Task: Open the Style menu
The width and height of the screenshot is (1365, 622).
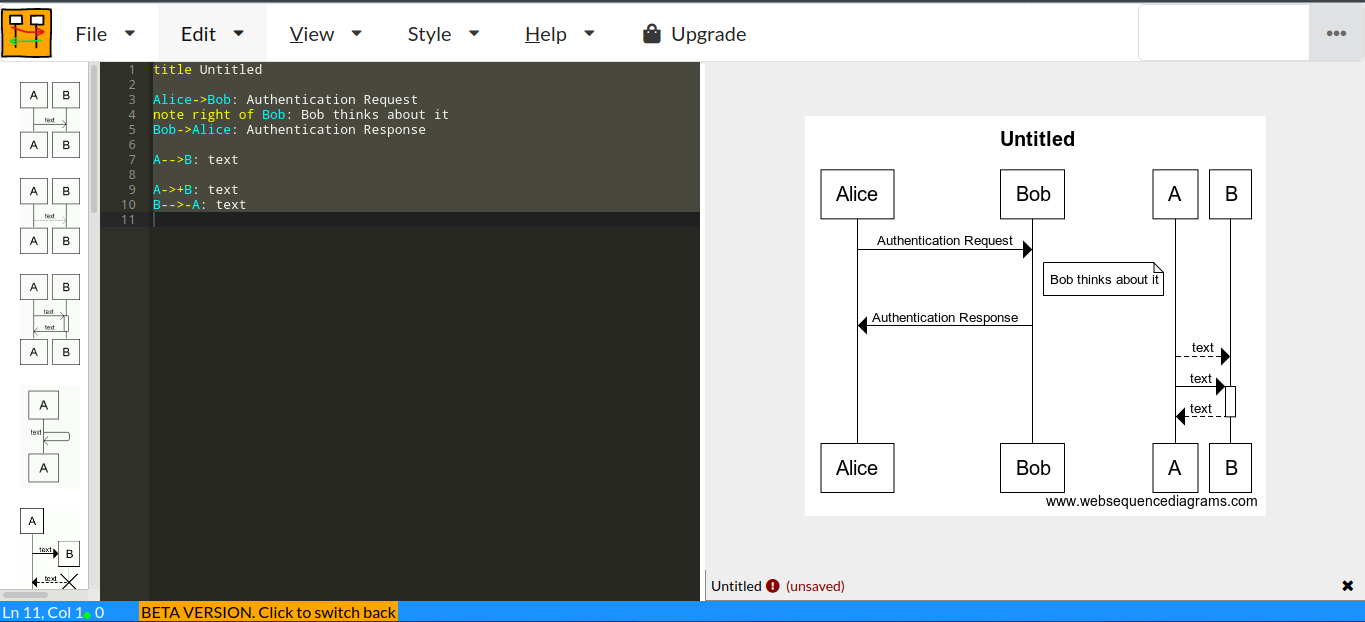Action: [443, 34]
